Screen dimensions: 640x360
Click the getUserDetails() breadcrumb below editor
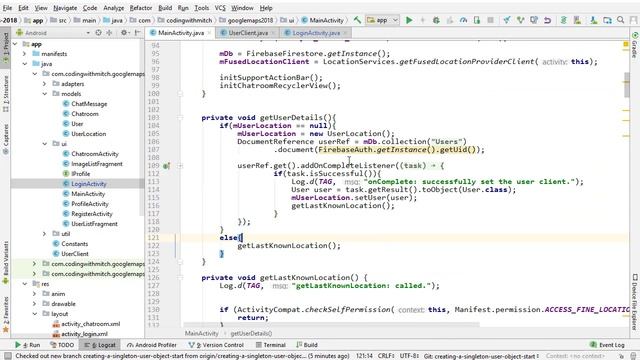251,333
